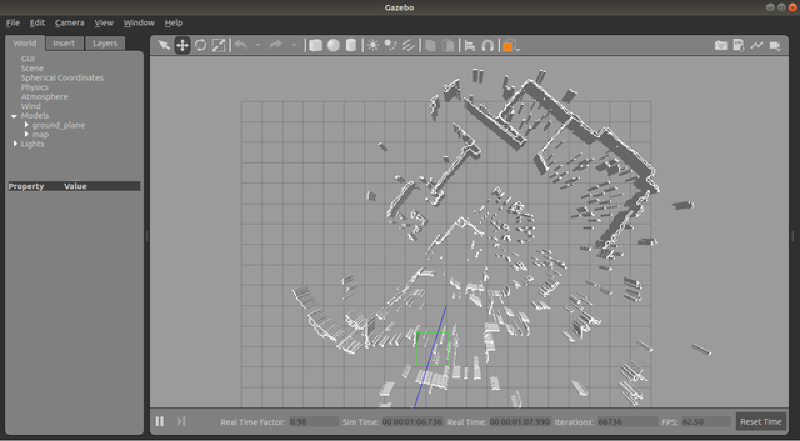Open the Help menu
Screen dimensions: 800x441
pos(173,22)
